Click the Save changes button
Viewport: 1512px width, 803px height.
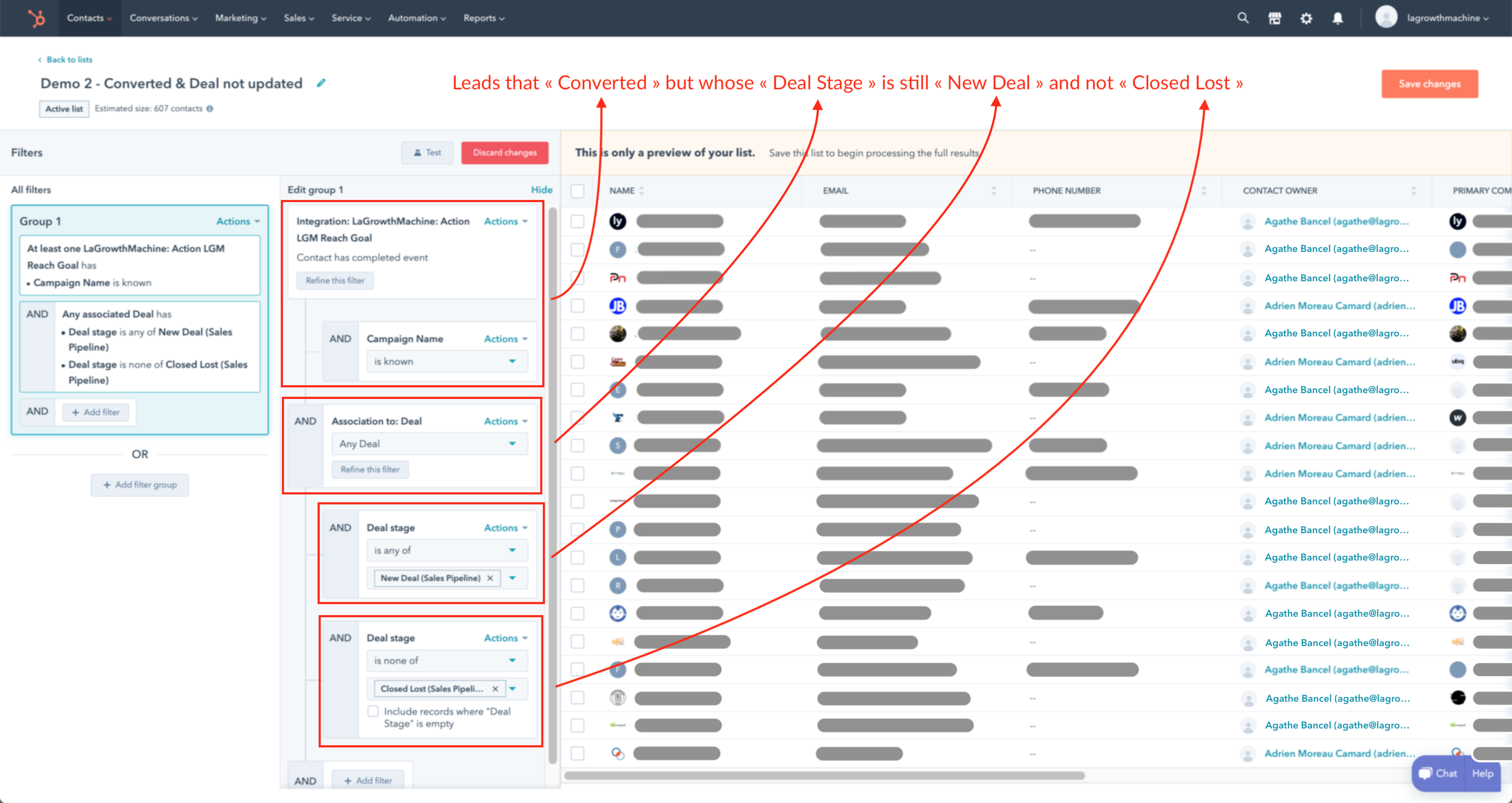pyautogui.click(x=1429, y=84)
